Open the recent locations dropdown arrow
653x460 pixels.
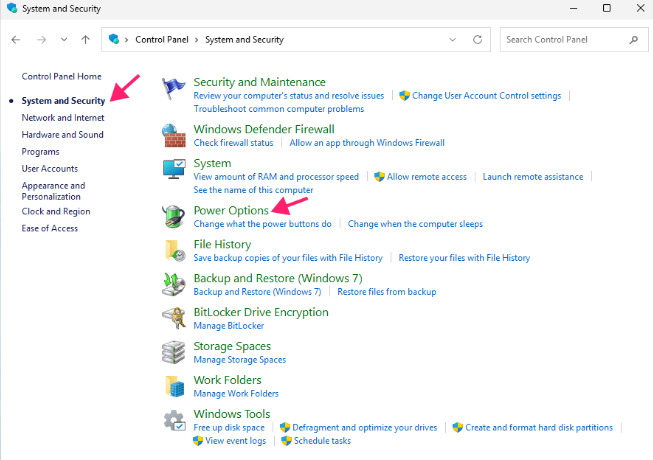click(64, 40)
